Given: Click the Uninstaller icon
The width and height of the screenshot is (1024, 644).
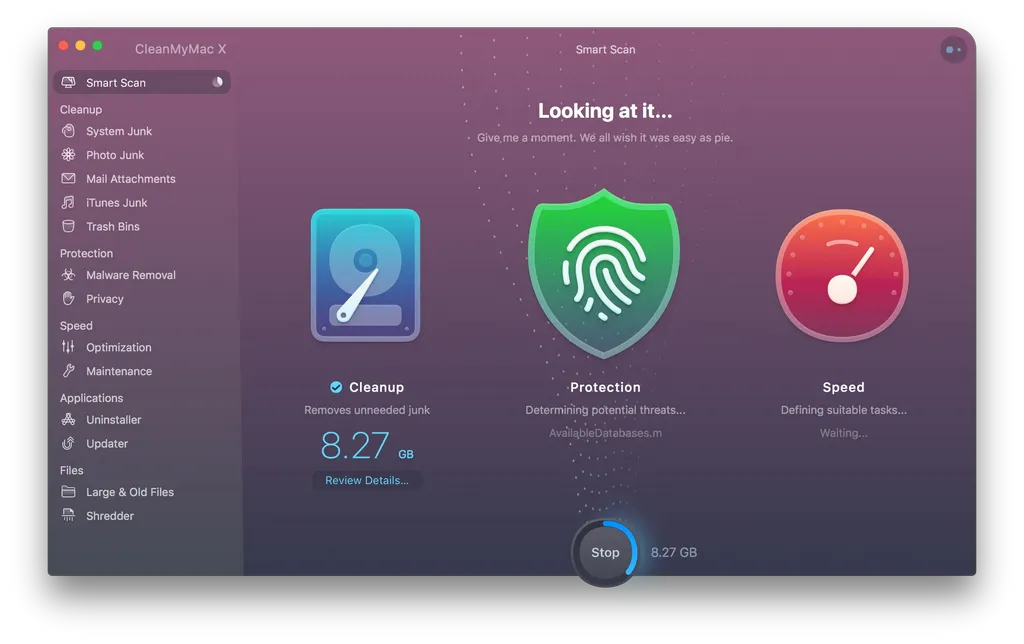Looking at the screenshot, I should (x=68, y=419).
